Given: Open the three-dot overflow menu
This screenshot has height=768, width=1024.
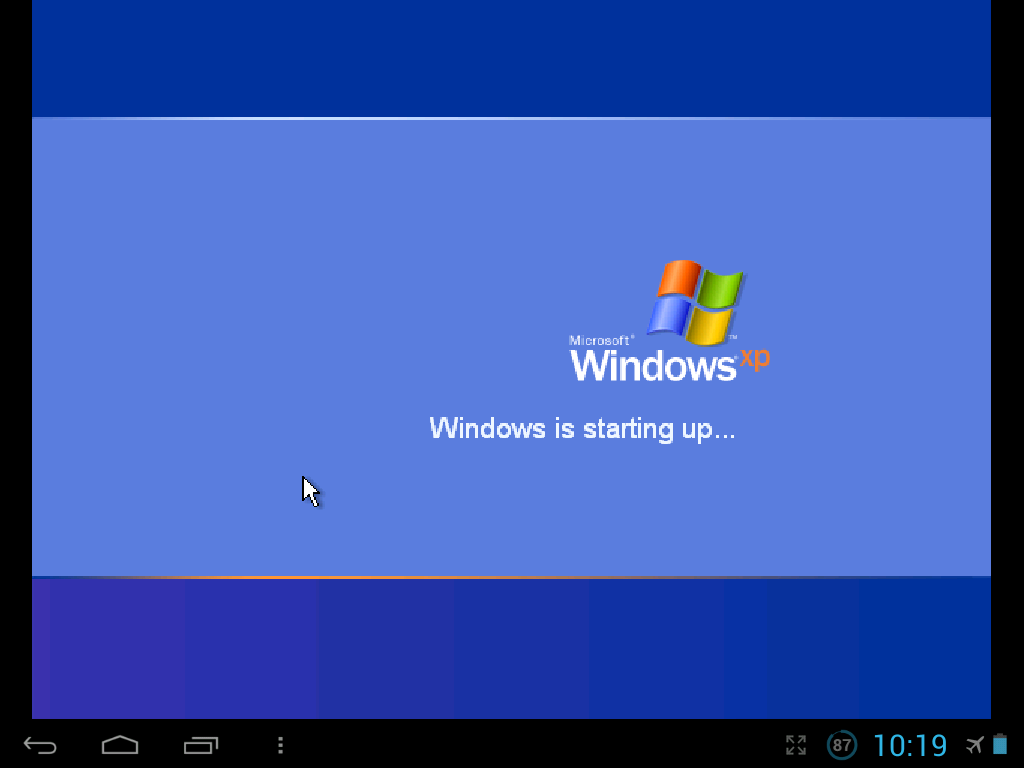Looking at the screenshot, I should coord(281,745).
